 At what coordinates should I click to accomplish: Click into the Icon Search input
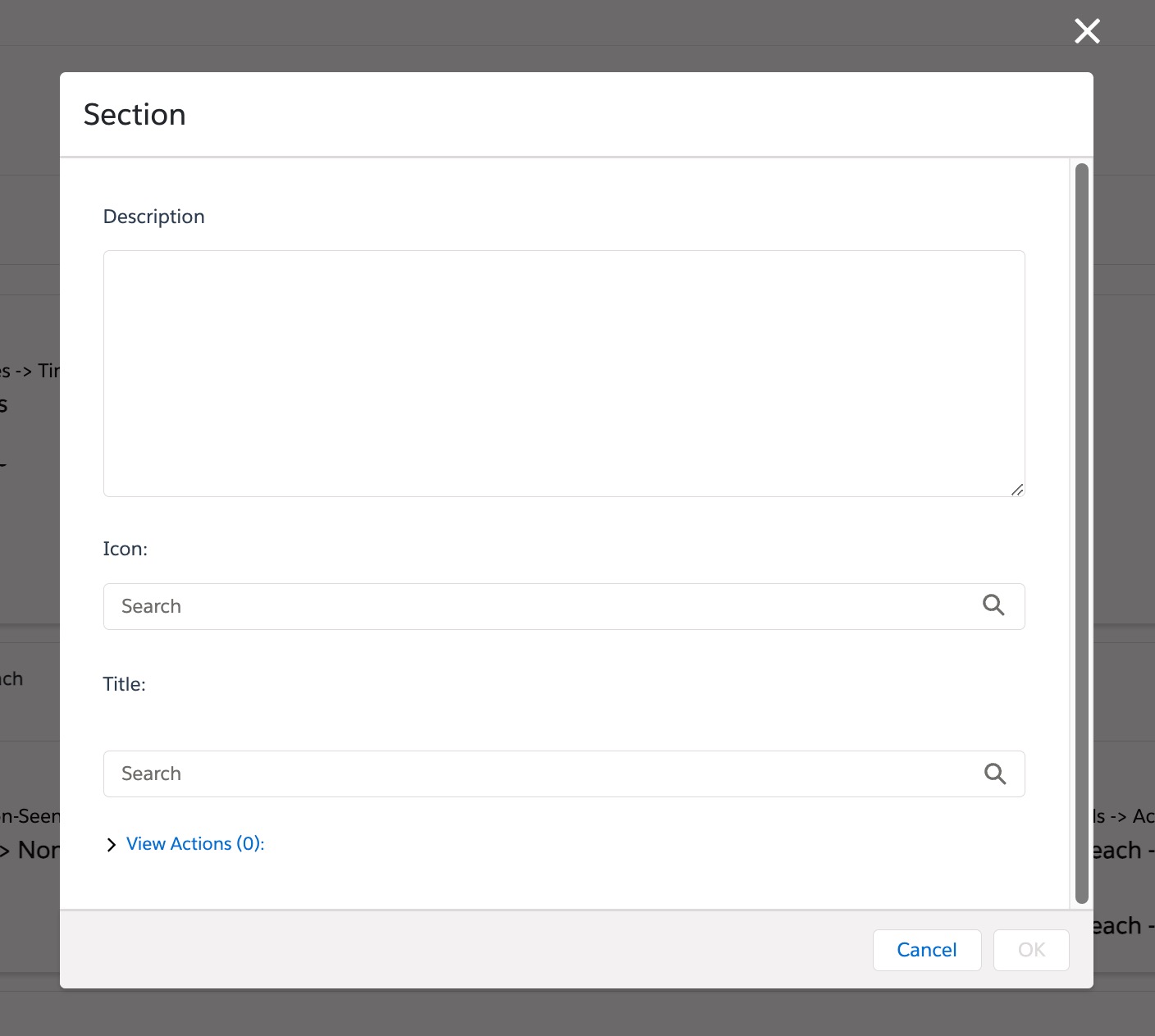541,606
